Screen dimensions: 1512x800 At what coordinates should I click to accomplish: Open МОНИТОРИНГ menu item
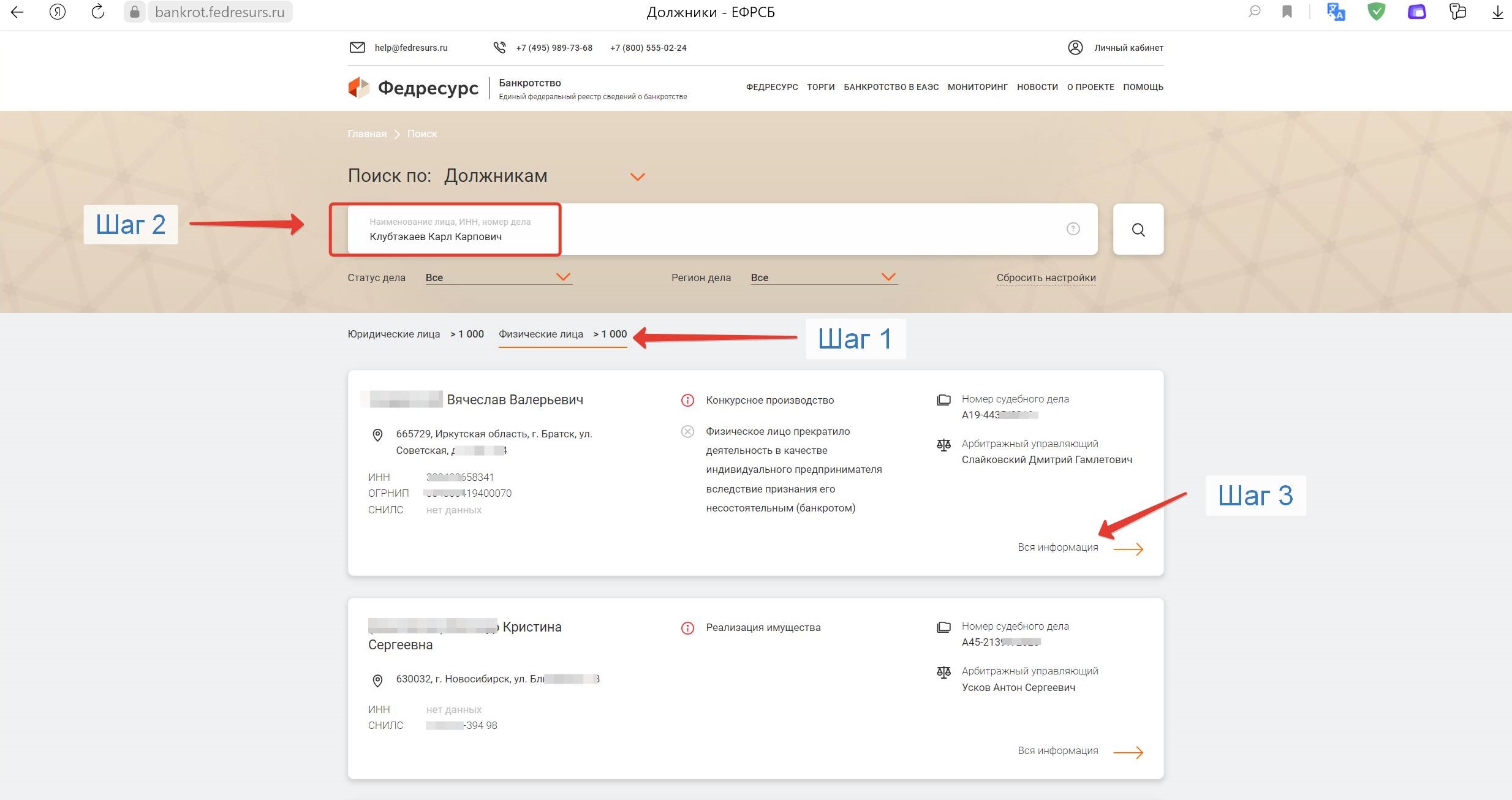977,87
